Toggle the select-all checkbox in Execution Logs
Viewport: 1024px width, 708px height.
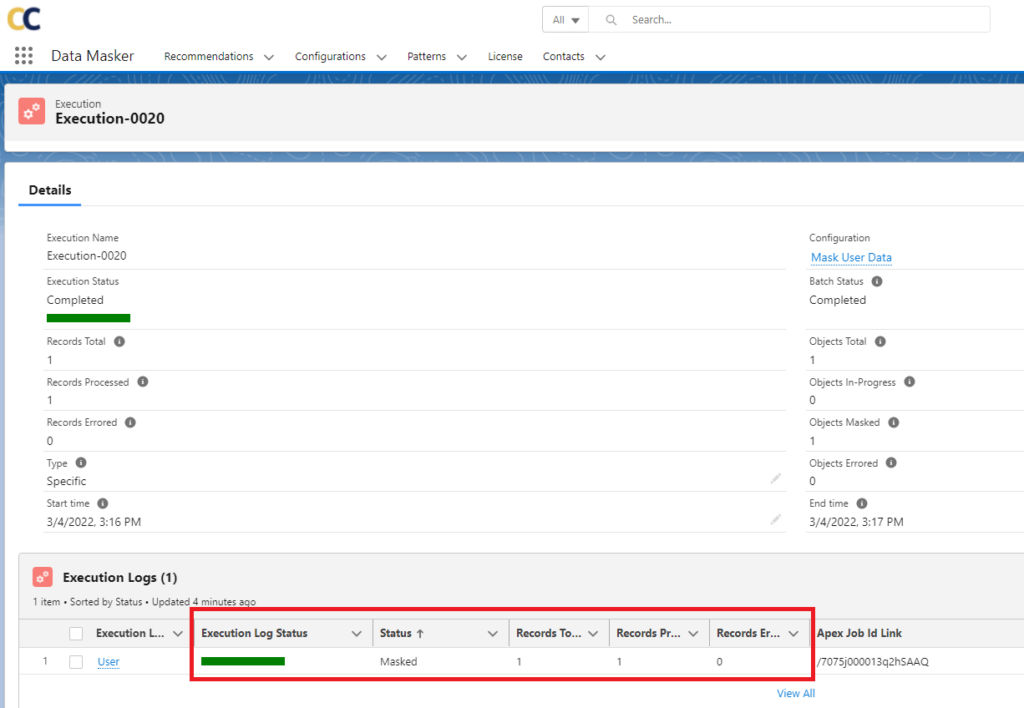coord(75,632)
